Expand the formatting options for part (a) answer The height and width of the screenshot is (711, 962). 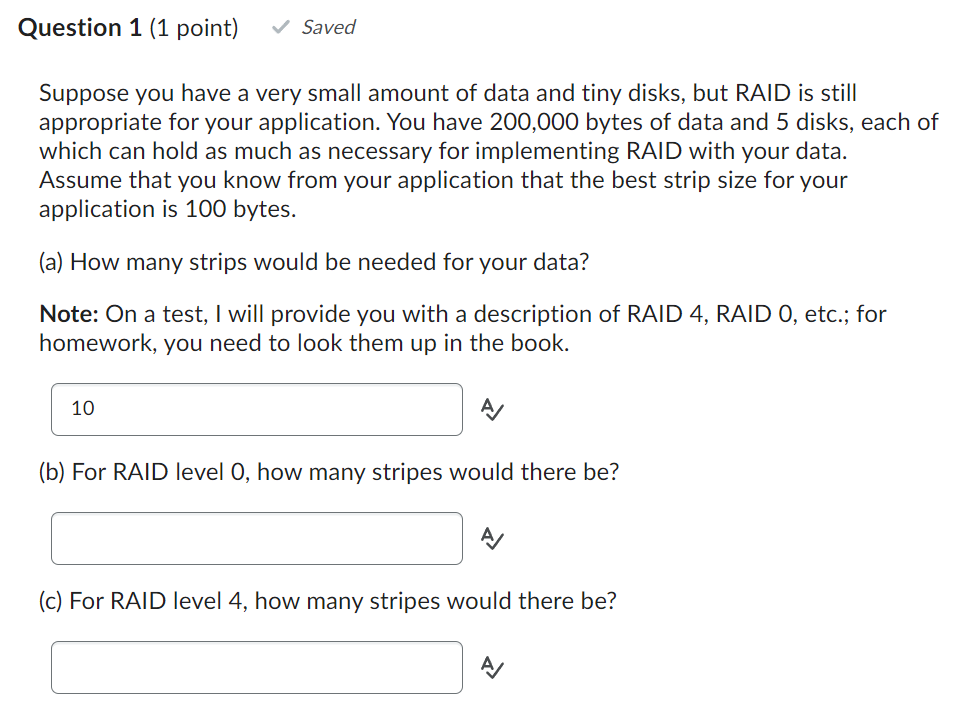(491, 409)
